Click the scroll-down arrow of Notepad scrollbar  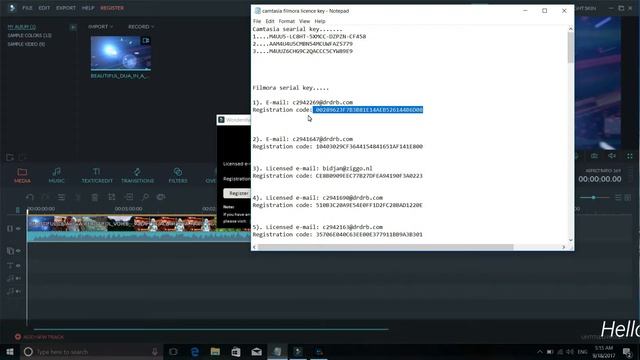pyautogui.click(x=570, y=240)
